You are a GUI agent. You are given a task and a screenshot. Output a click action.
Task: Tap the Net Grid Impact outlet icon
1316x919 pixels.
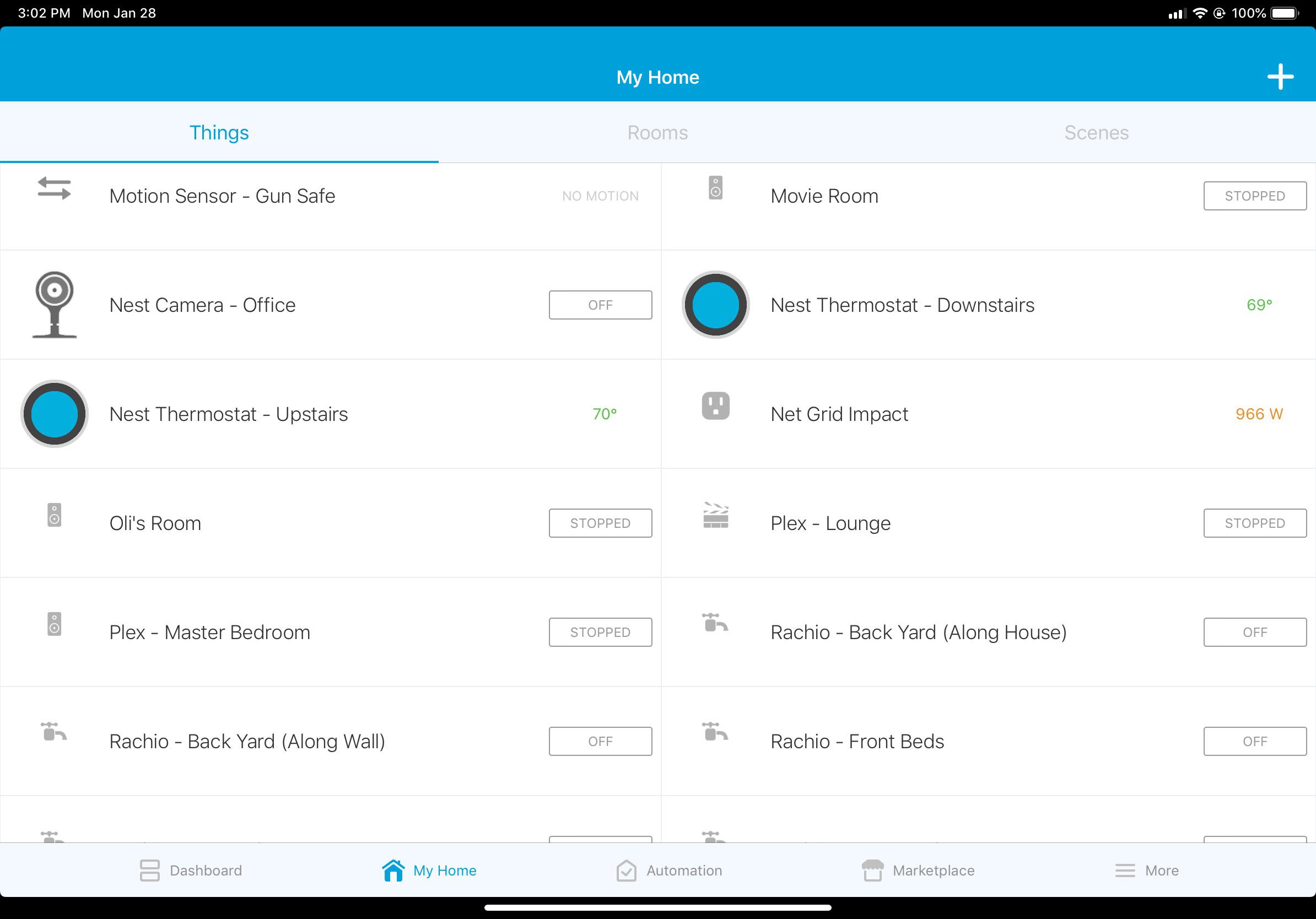point(715,406)
